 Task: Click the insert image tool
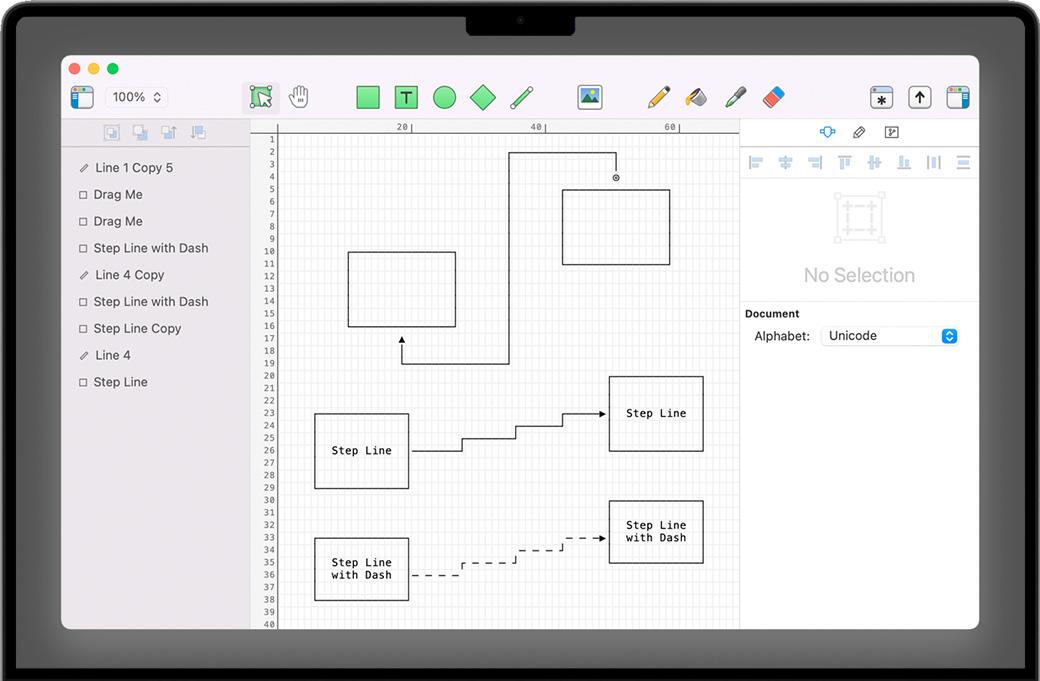[590, 97]
